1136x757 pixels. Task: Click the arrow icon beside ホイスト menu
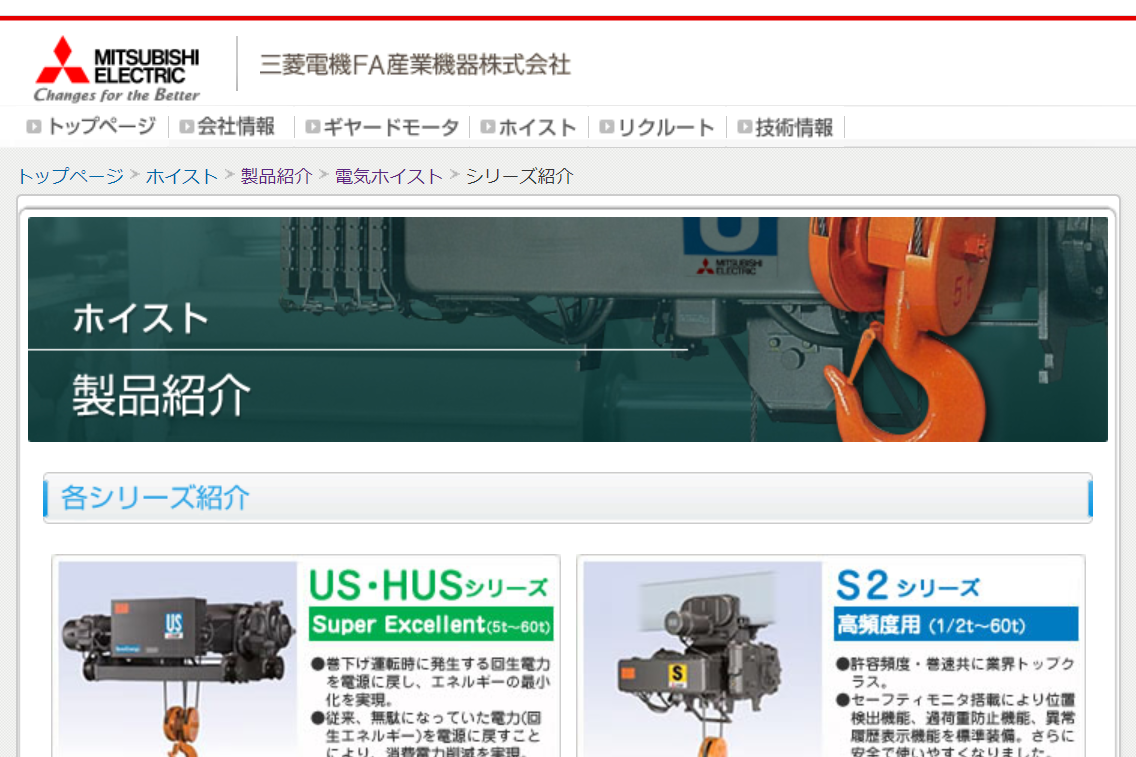pyautogui.click(x=488, y=127)
